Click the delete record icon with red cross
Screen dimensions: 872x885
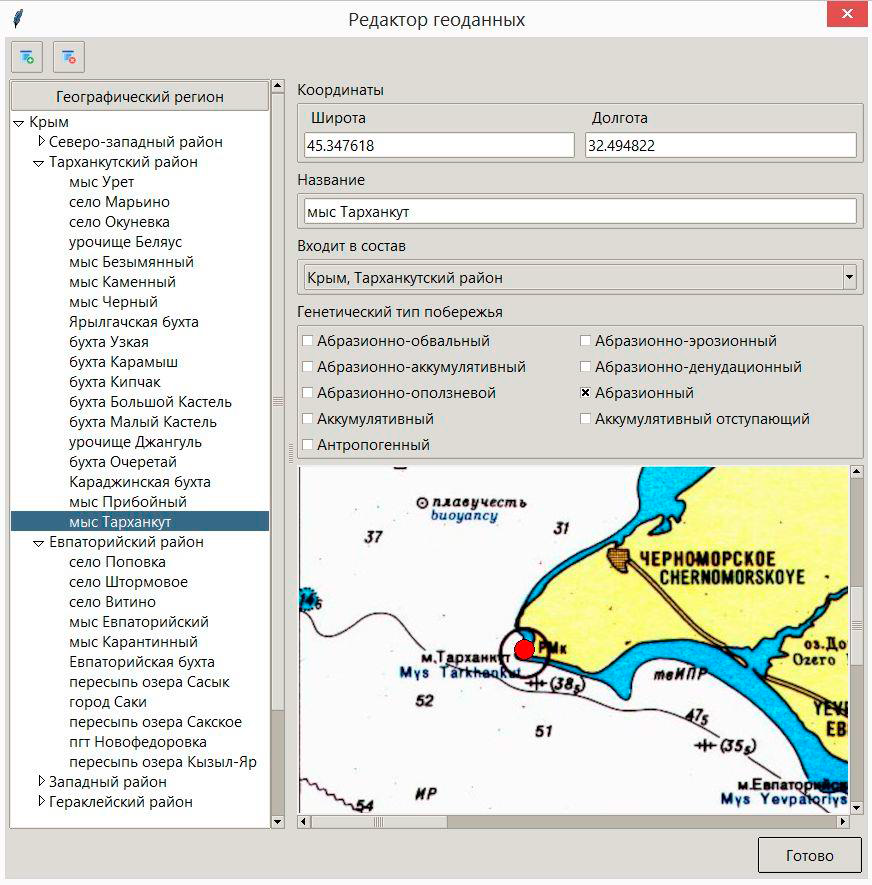coord(69,57)
